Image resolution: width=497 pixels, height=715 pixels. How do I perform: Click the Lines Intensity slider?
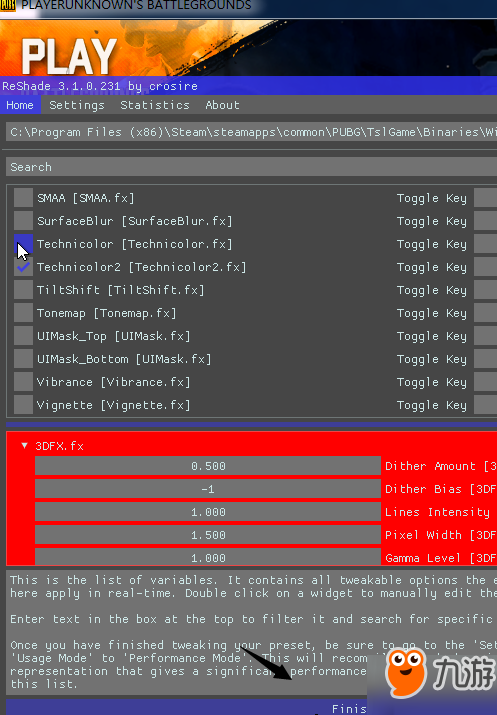pyautogui.click(x=208, y=512)
